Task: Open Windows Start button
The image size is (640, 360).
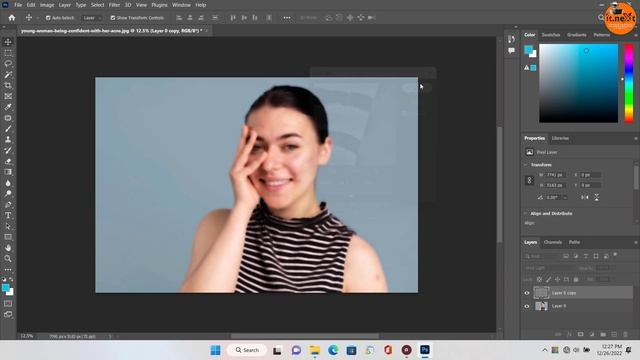Action: tap(216, 350)
